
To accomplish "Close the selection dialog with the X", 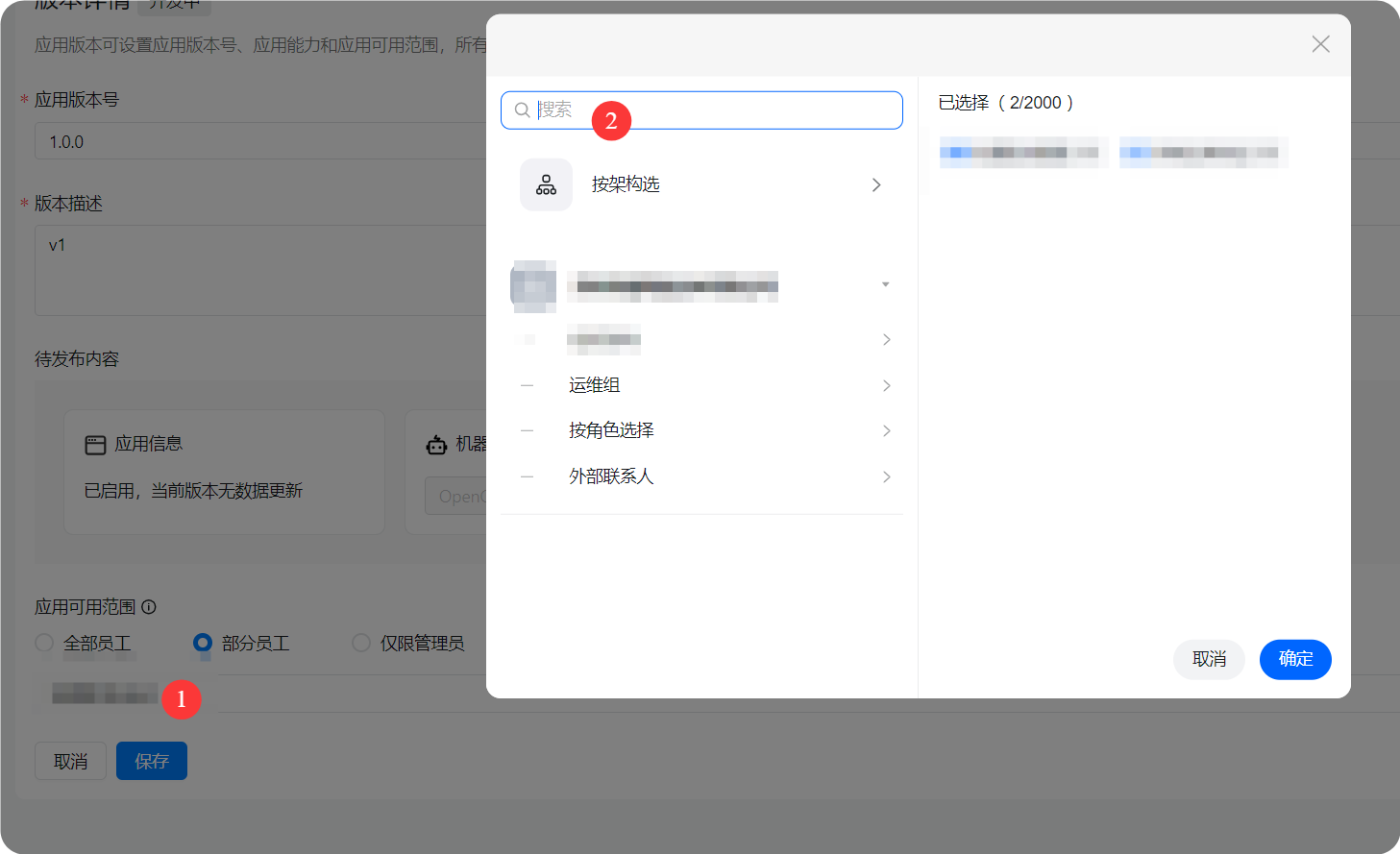I will (x=1319, y=43).
